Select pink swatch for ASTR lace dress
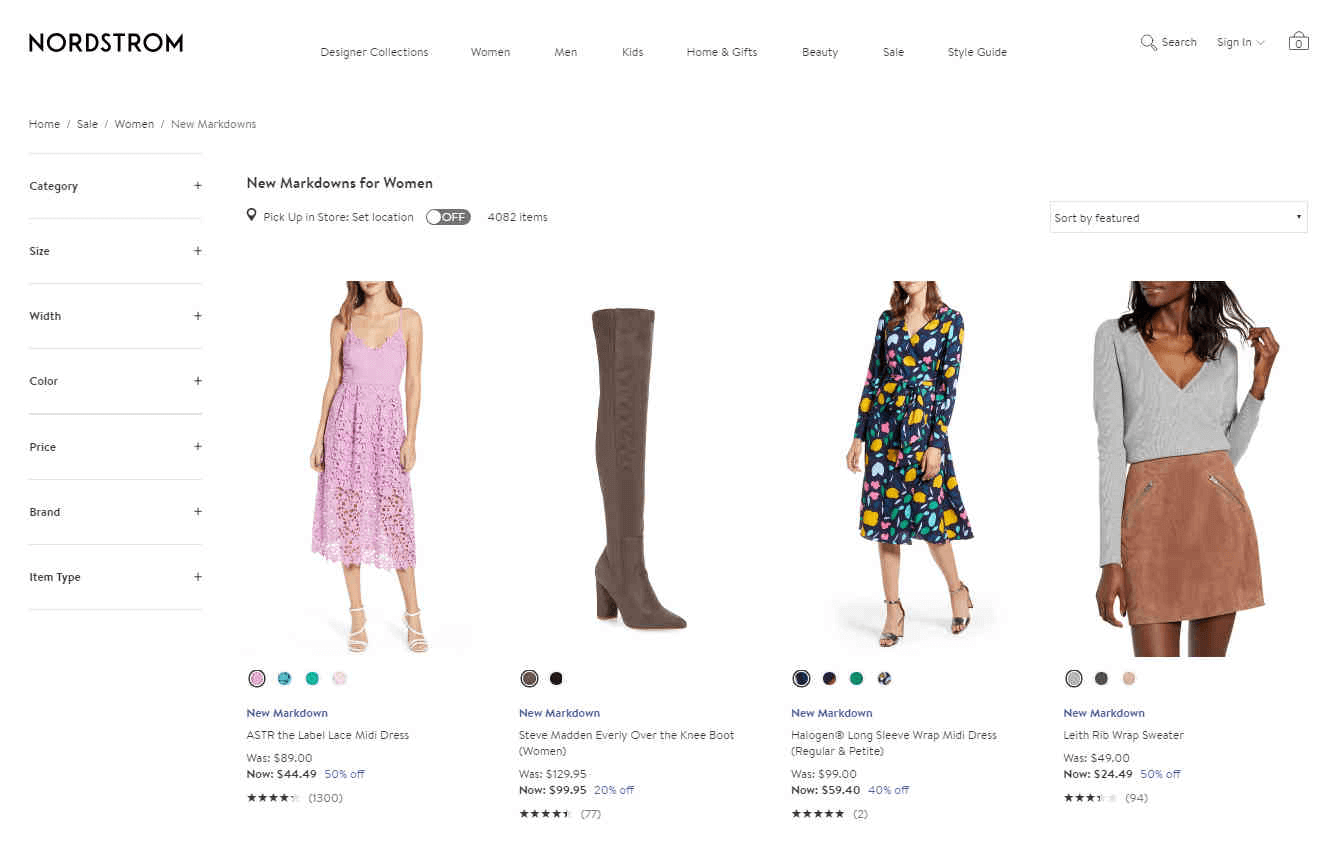 tap(257, 678)
